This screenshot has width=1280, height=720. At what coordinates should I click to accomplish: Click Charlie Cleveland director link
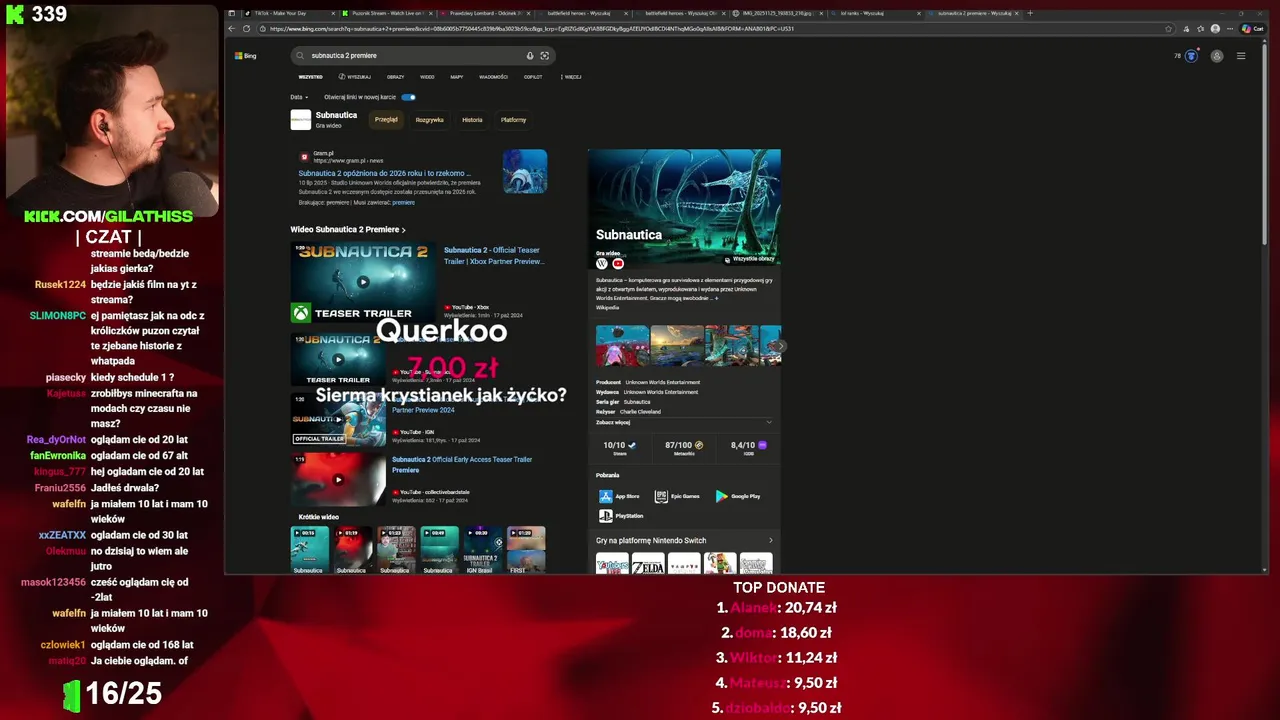click(x=640, y=412)
